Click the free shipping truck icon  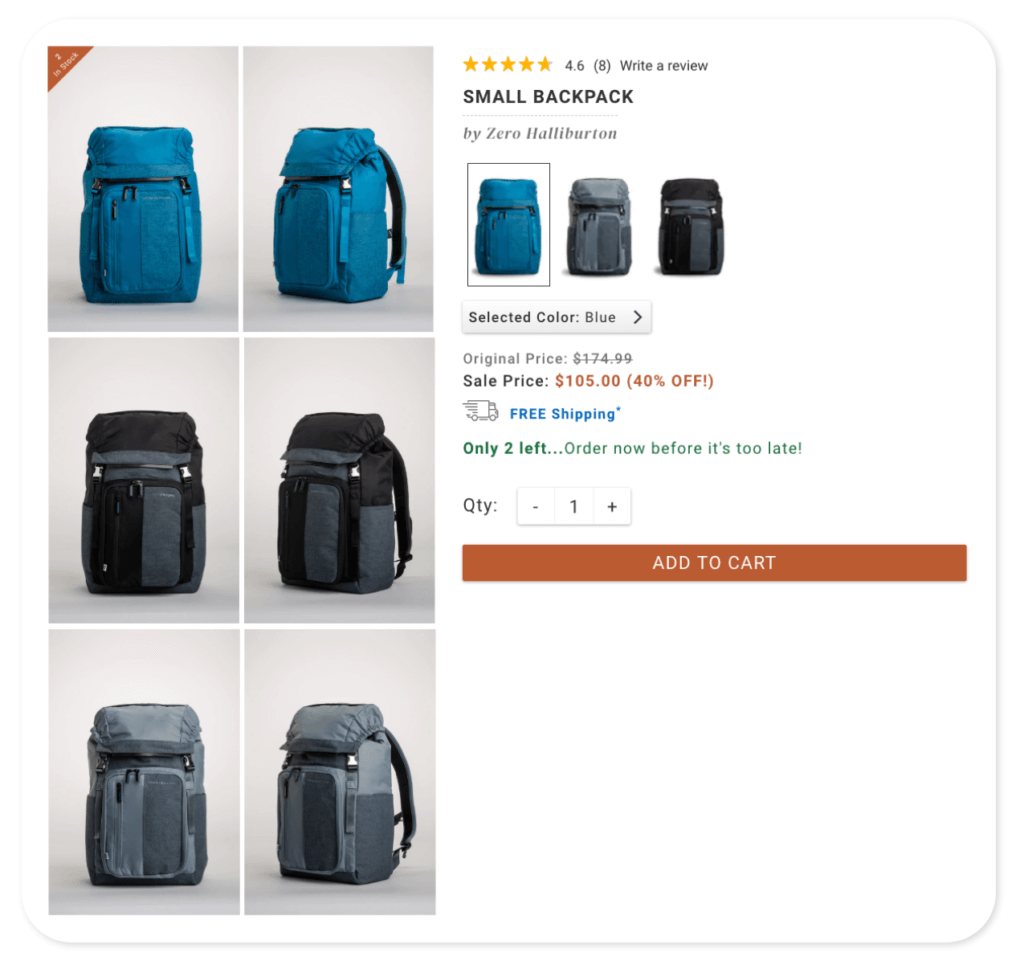[481, 411]
